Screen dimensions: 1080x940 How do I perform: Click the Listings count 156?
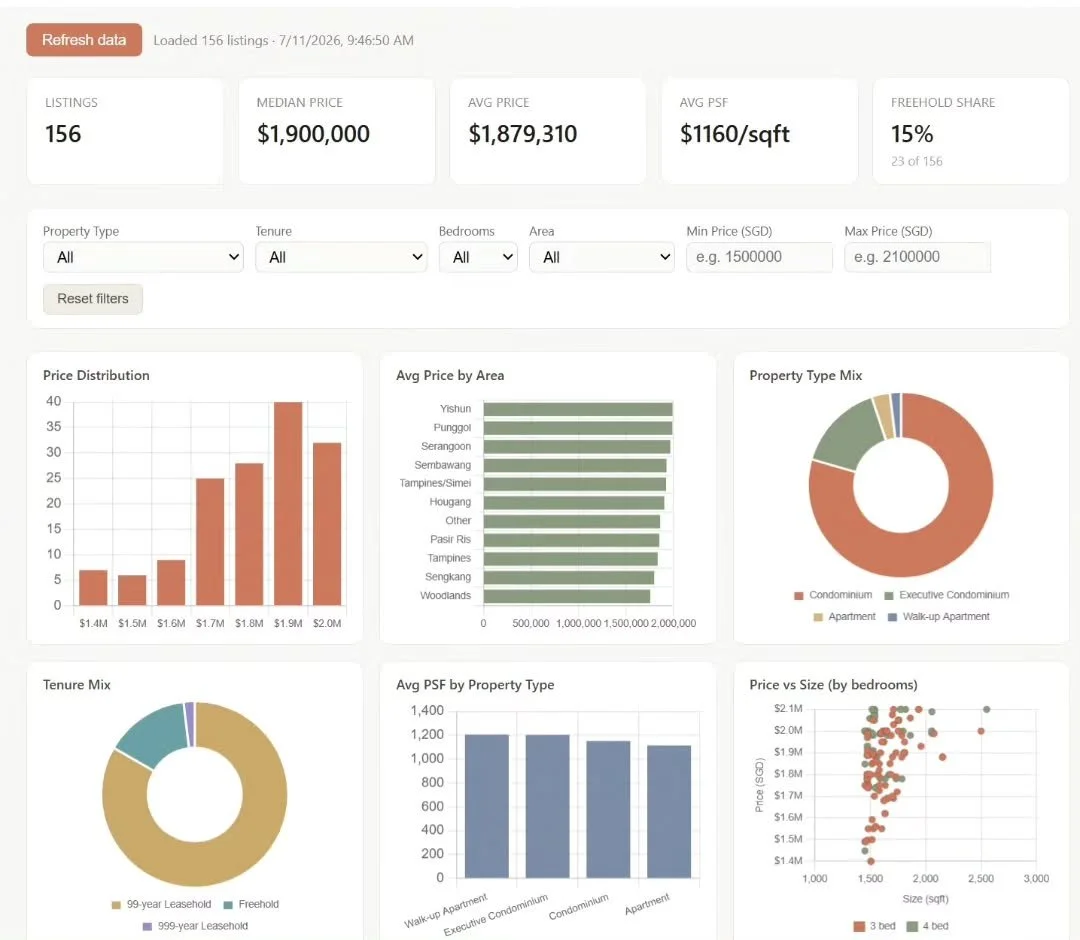point(63,134)
